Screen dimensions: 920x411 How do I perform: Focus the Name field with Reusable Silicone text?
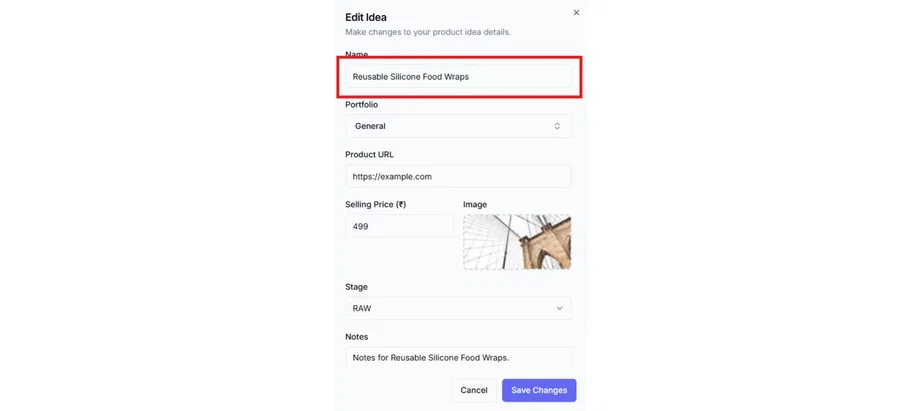click(x=458, y=76)
